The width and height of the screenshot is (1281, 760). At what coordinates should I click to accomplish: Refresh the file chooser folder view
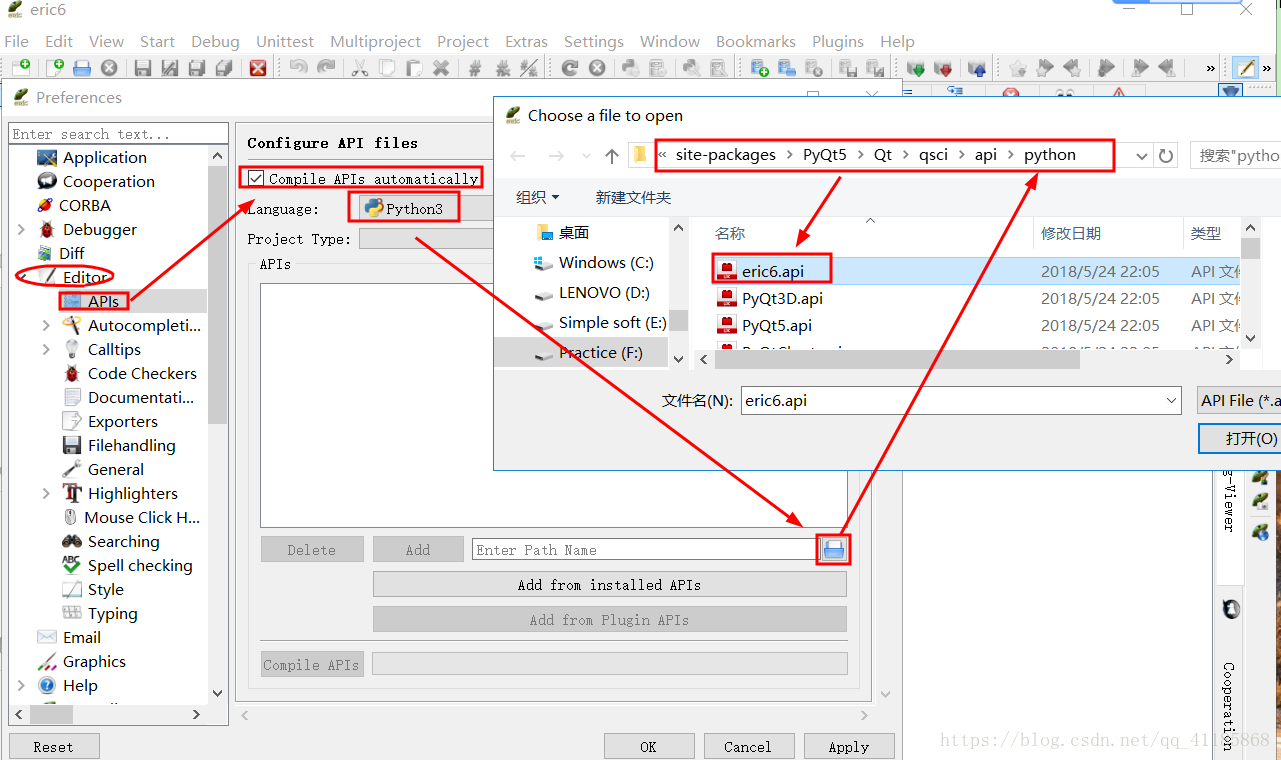point(1166,156)
